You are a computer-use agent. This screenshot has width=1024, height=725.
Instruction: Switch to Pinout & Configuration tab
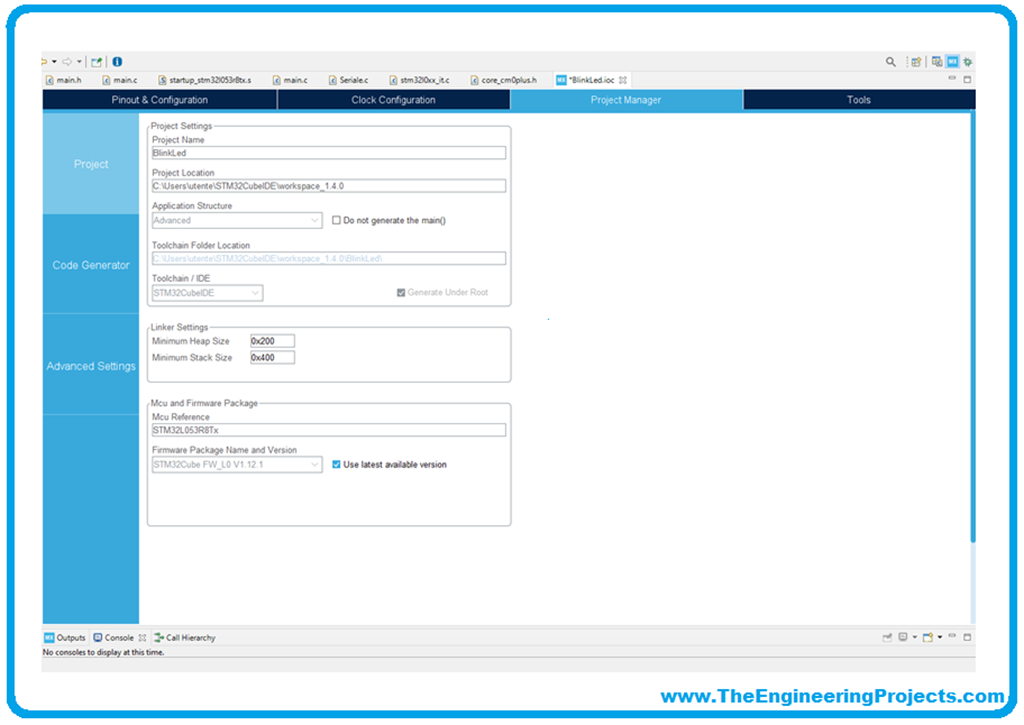click(159, 100)
